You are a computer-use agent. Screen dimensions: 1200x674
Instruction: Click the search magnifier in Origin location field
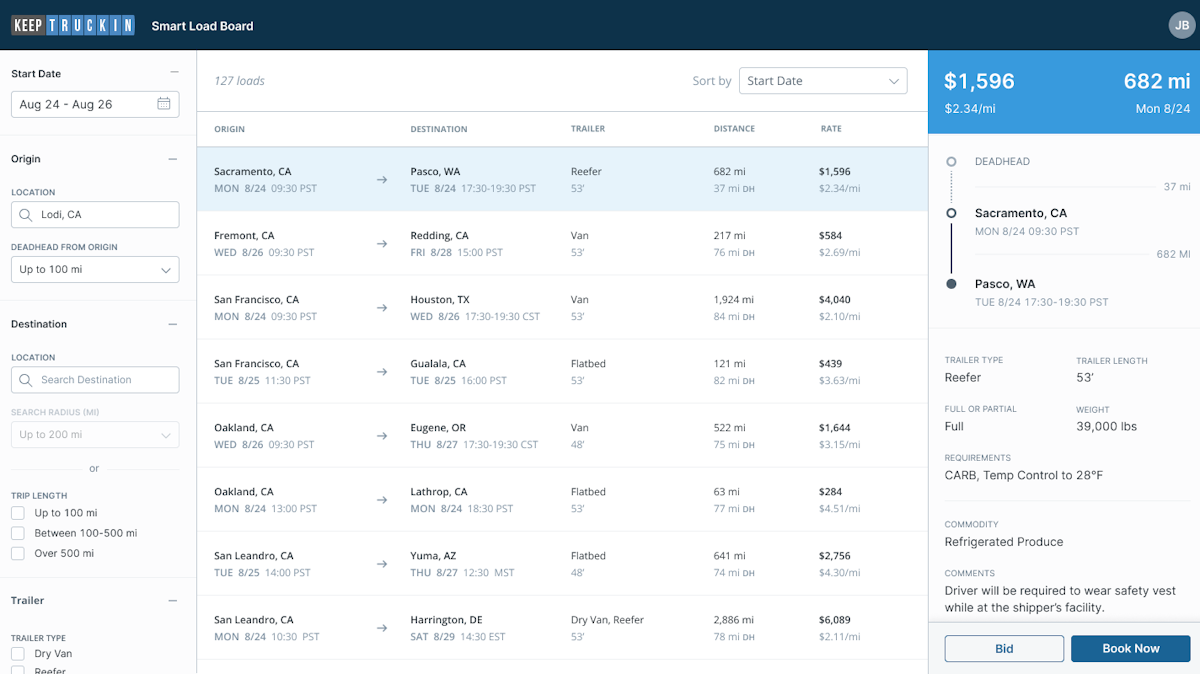[x=28, y=214]
